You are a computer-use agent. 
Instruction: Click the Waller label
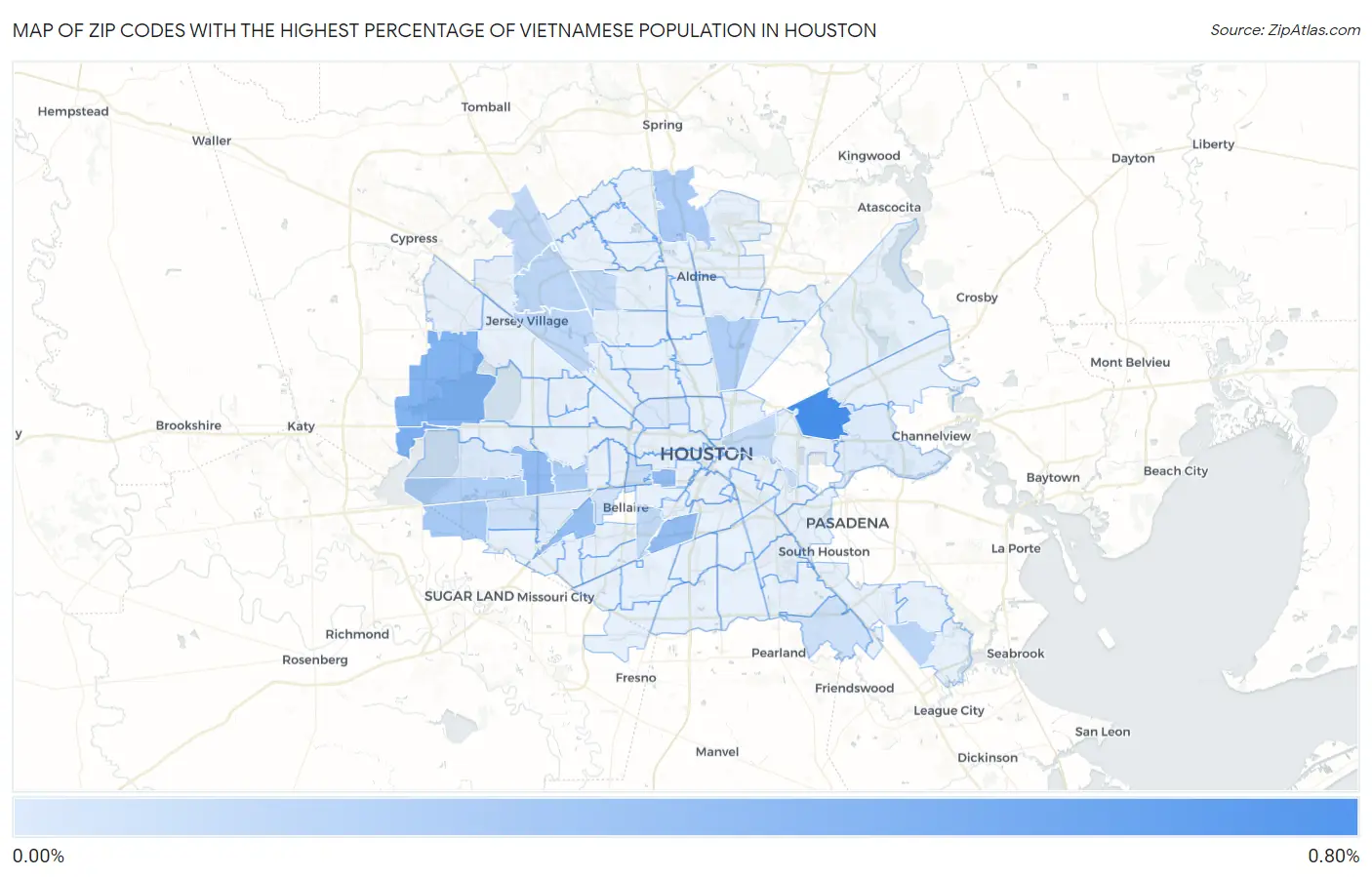pyautogui.click(x=212, y=141)
